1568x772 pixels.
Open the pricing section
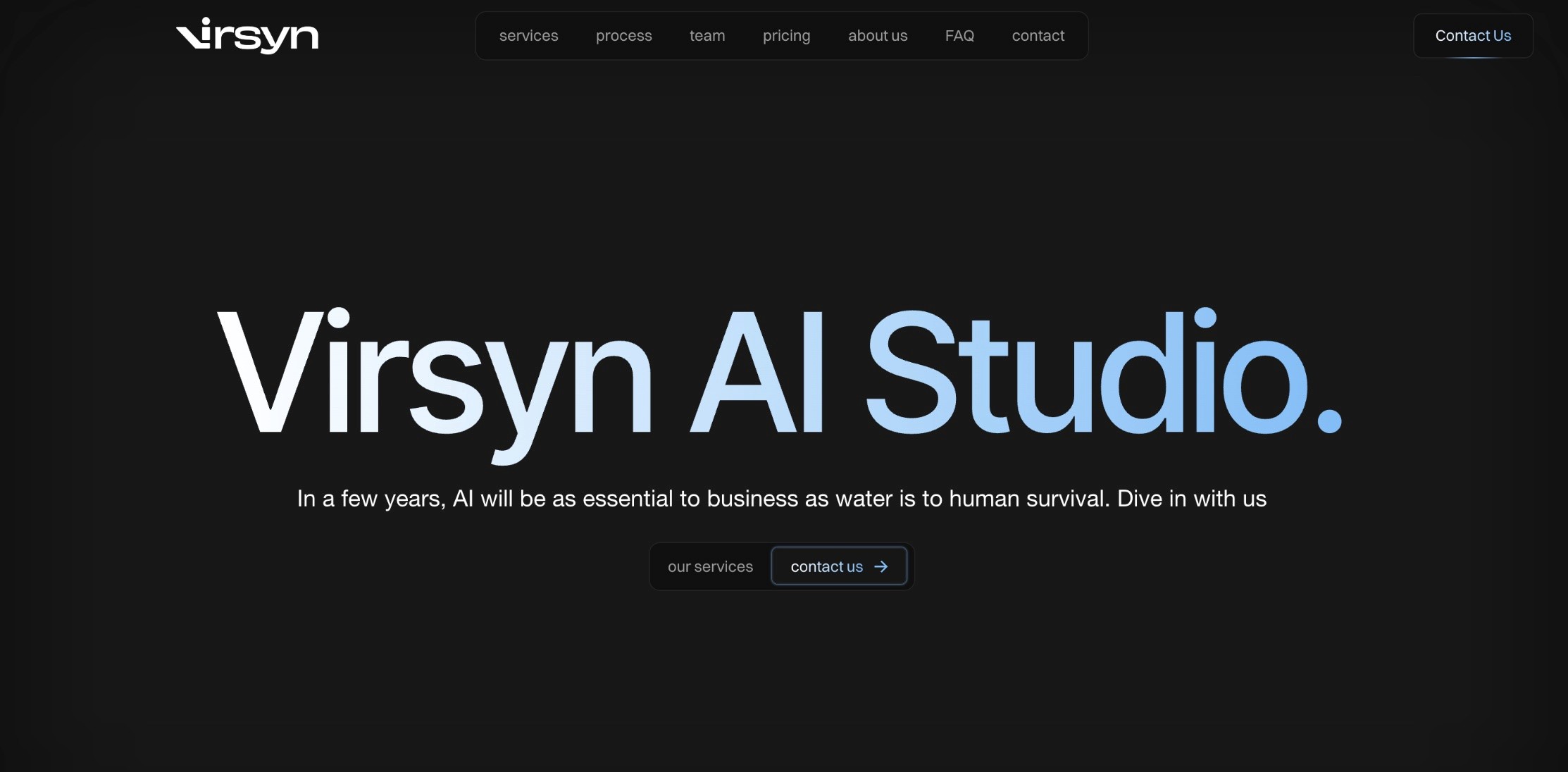pos(787,35)
